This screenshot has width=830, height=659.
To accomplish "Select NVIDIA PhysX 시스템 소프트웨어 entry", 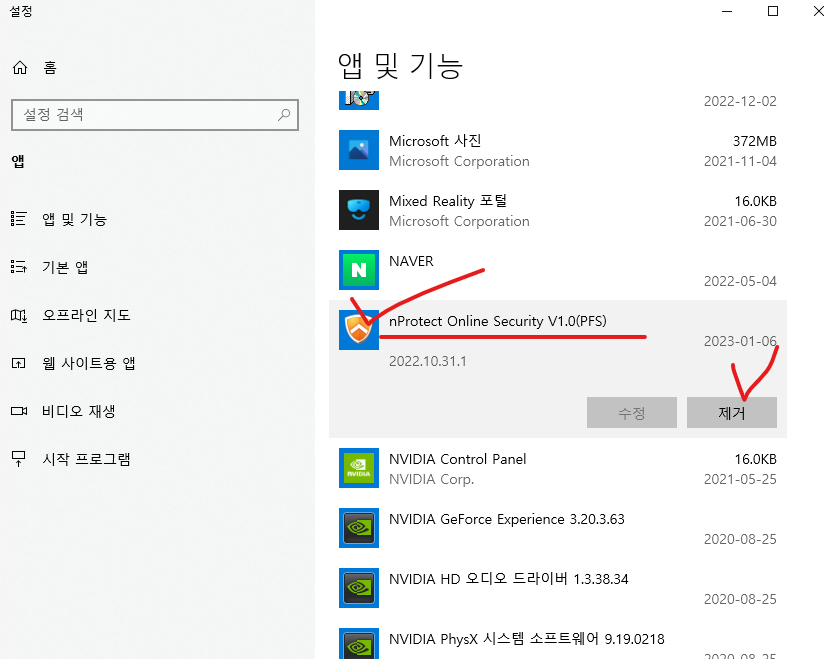I will [558, 639].
